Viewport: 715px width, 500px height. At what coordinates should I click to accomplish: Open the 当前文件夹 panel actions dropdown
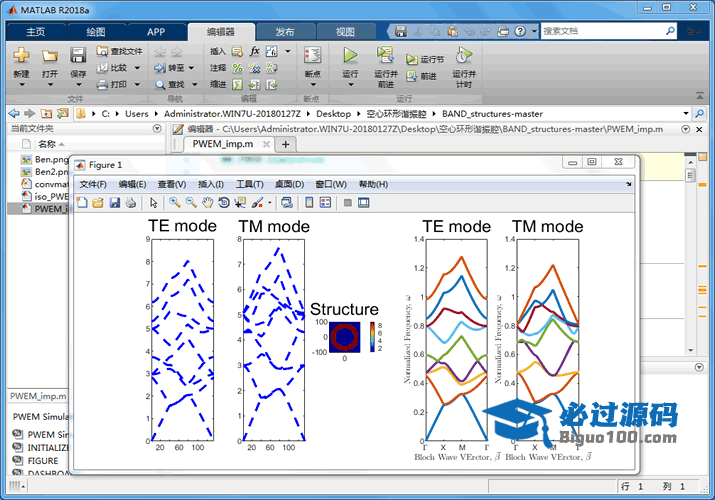point(157,129)
